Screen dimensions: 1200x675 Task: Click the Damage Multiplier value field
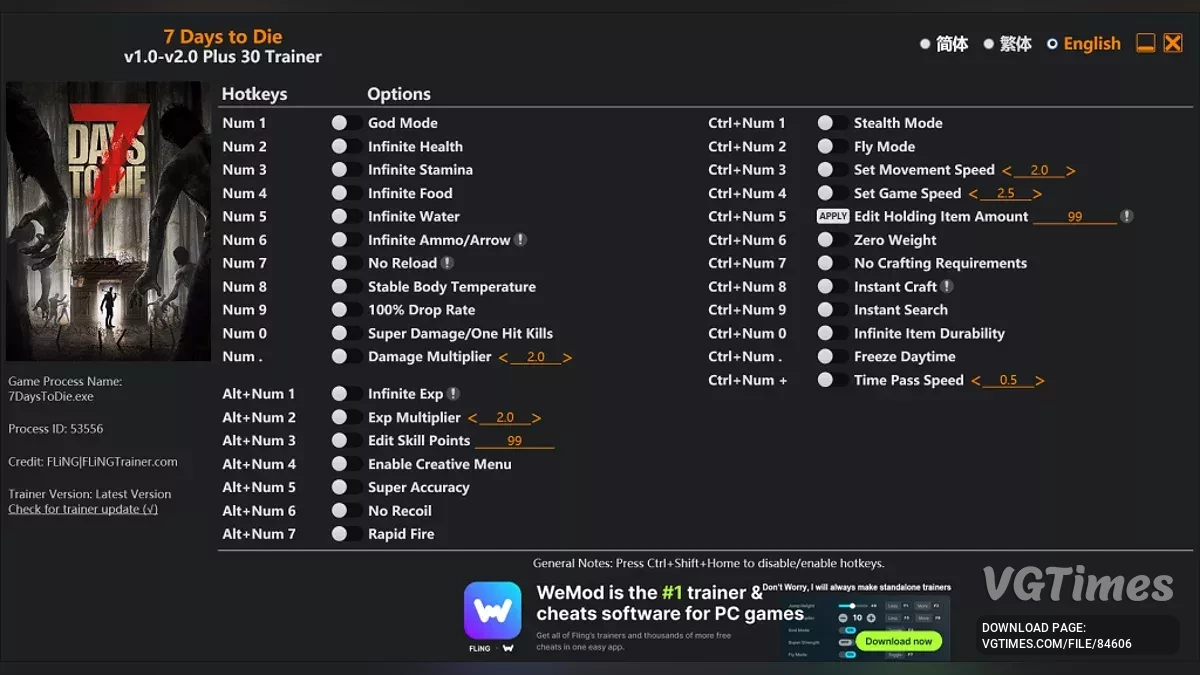(536, 357)
